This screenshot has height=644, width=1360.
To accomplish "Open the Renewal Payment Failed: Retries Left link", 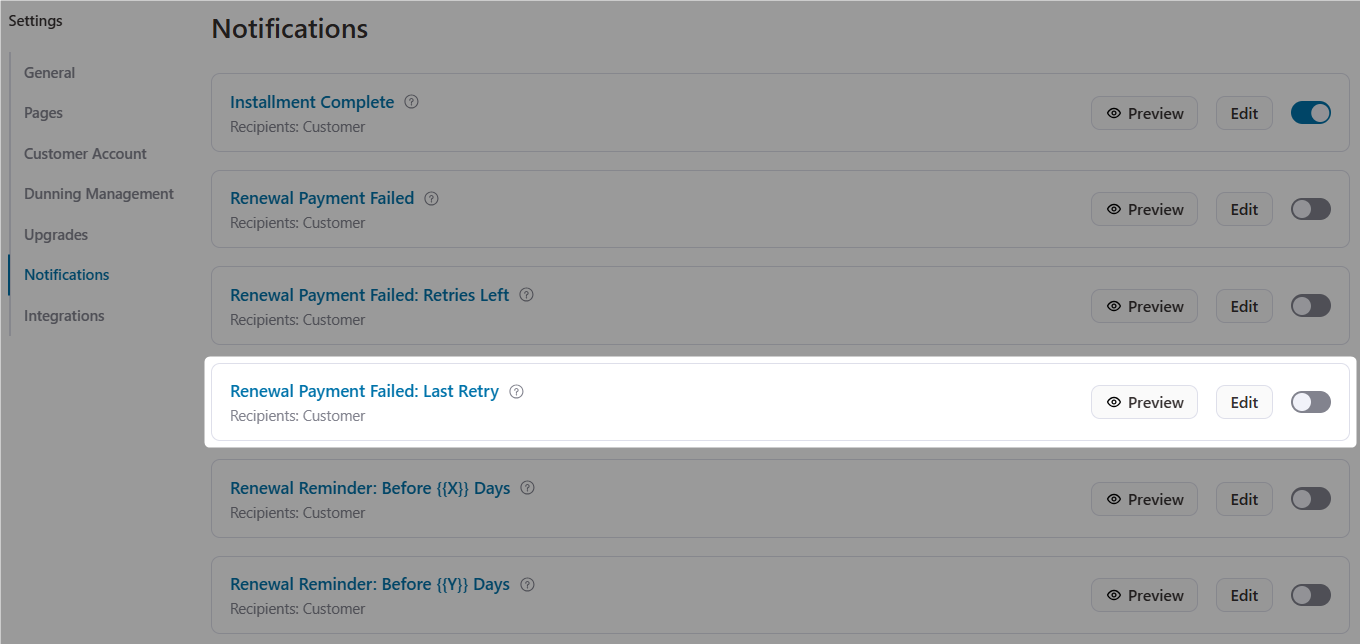I will tap(369, 295).
